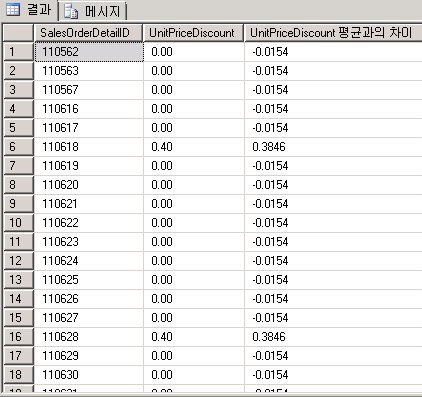Viewport: 422px width, 397px height.
Task: Click cell 110627
Action: (x=89, y=318)
